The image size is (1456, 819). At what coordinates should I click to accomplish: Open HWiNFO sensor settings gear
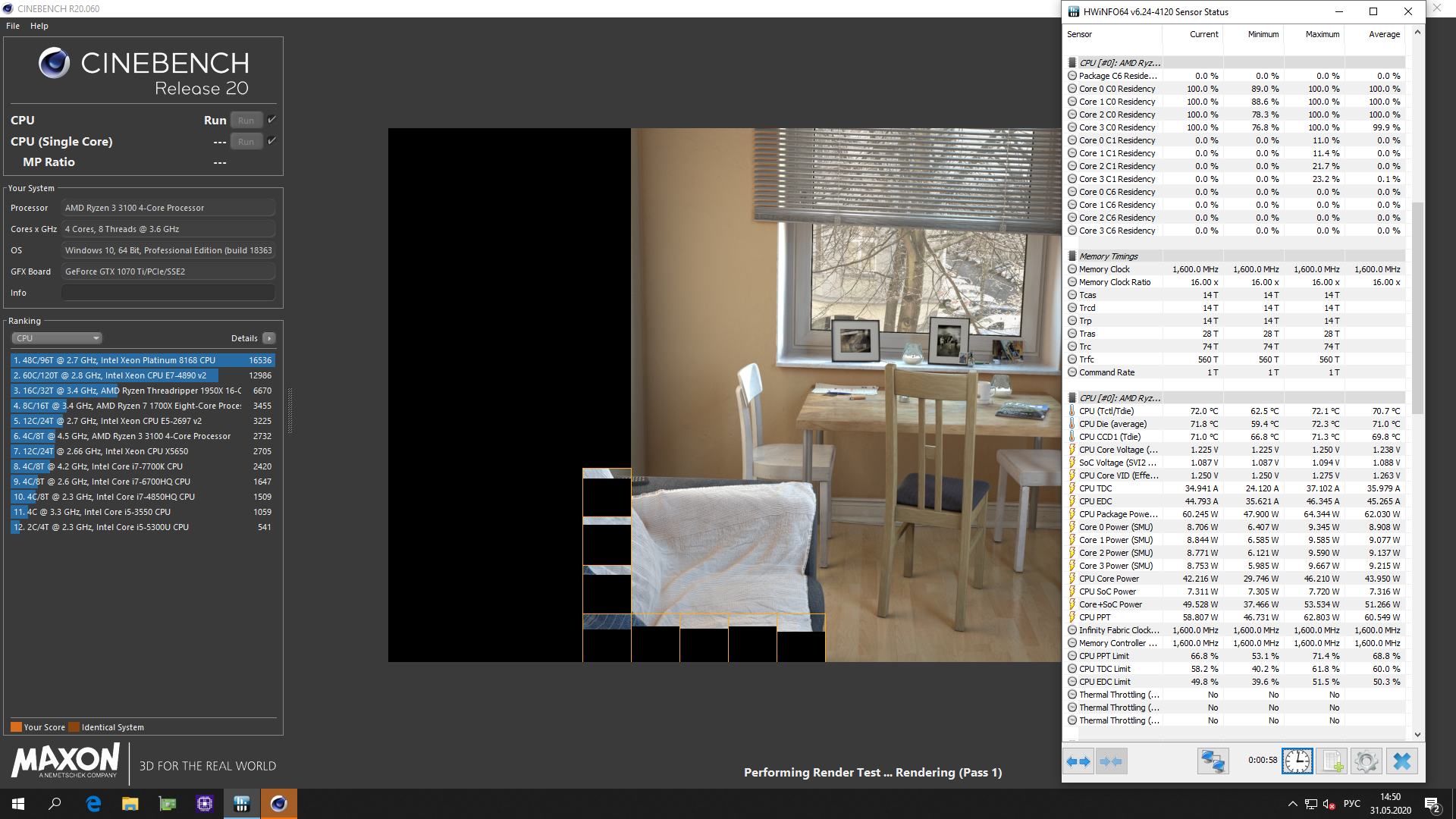pos(1367,761)
